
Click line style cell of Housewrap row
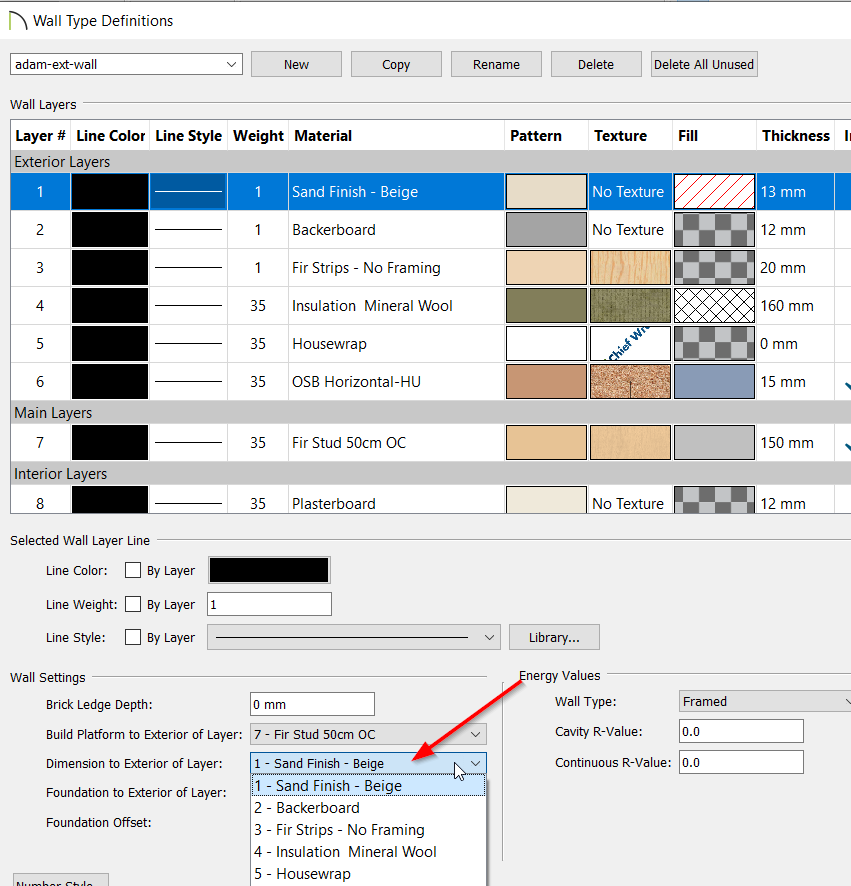pos(188,343)
